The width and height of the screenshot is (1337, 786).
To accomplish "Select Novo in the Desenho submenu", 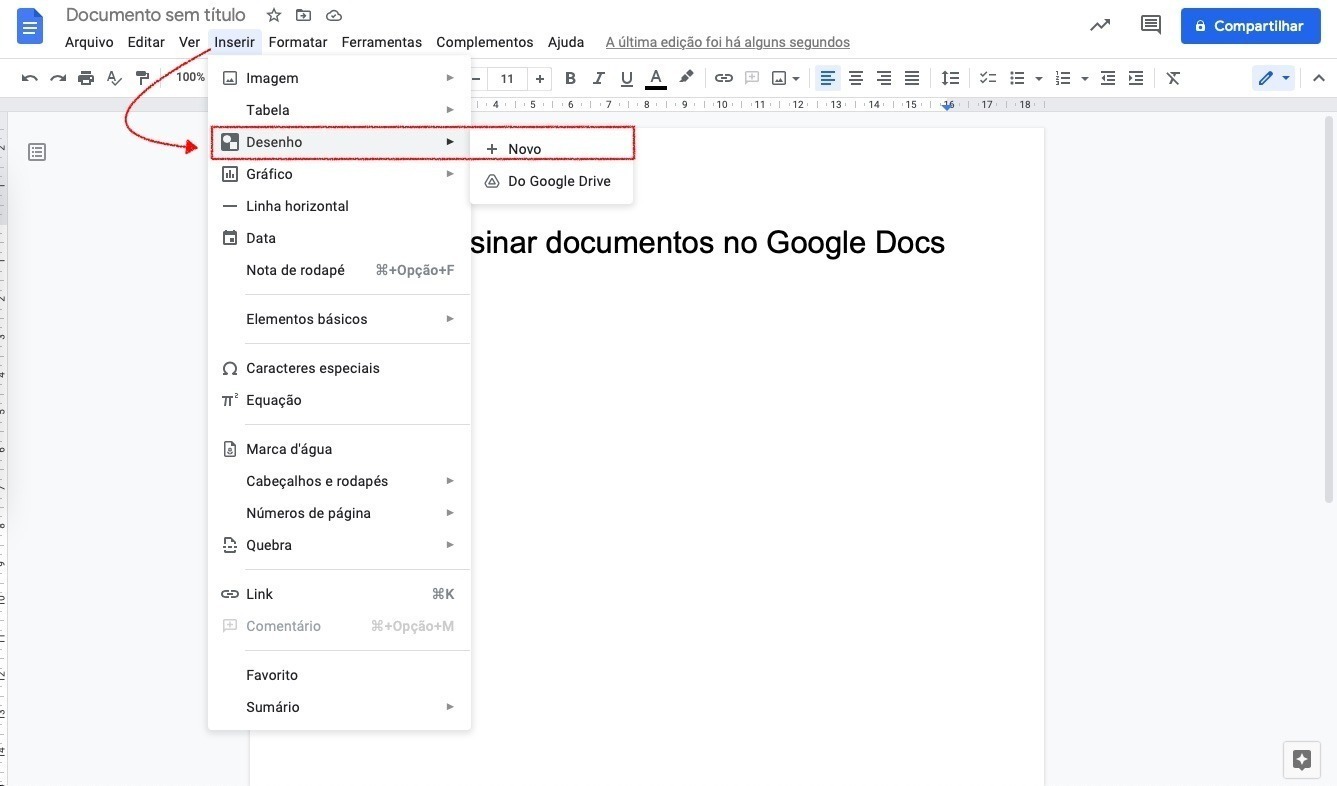I will click(x=551, y=149).
